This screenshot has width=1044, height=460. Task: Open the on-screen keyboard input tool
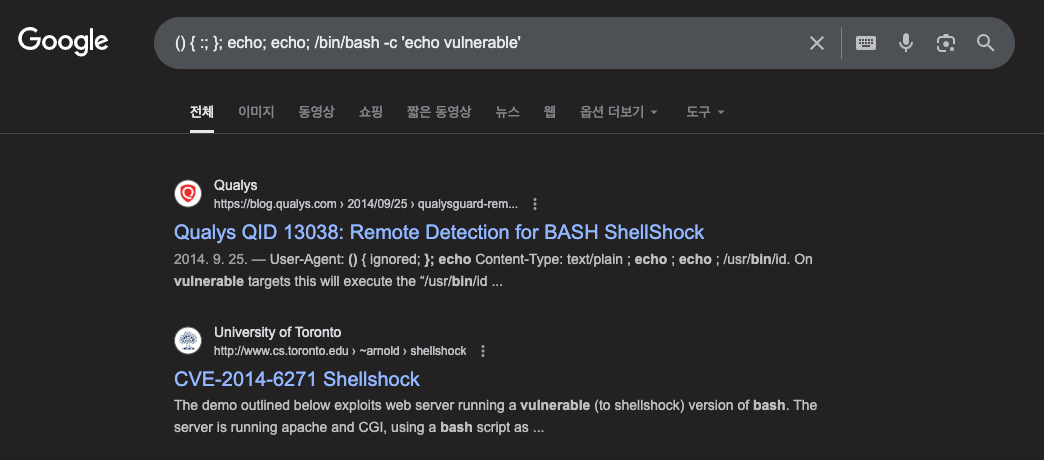click(866, 43)
